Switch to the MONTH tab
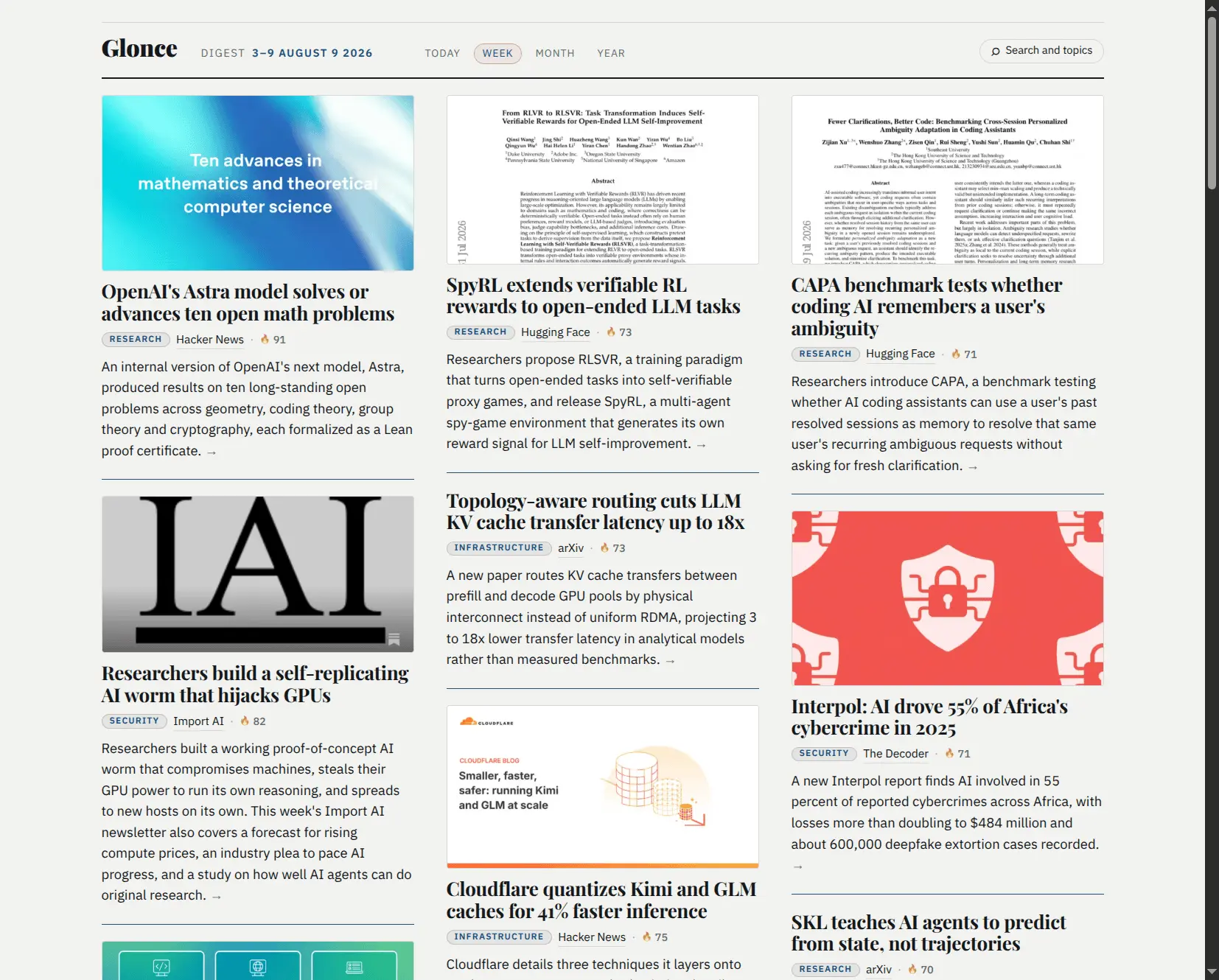 (555, 53)
